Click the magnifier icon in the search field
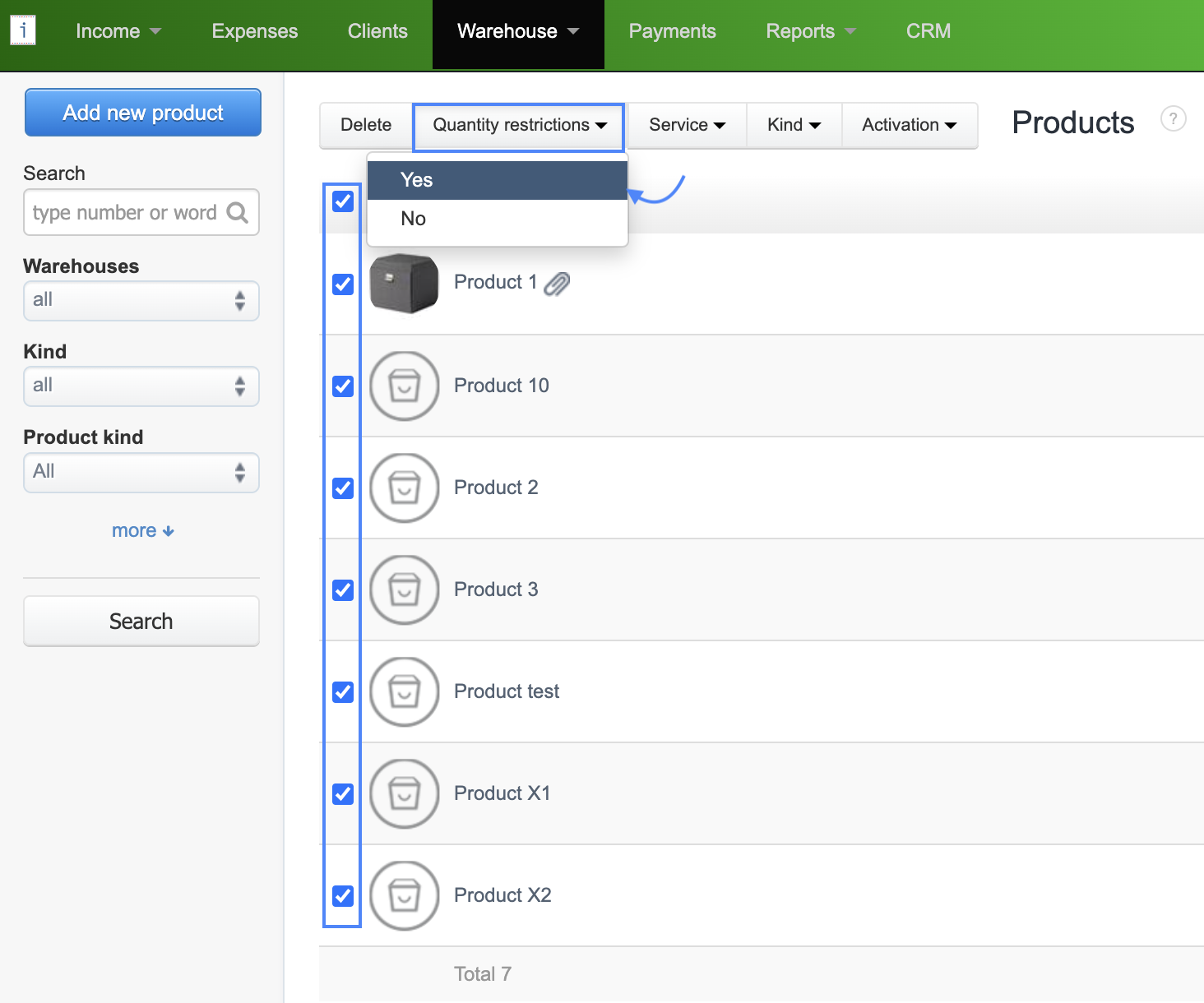This screenshot has height=1003, width=1204. pos(238,213)
